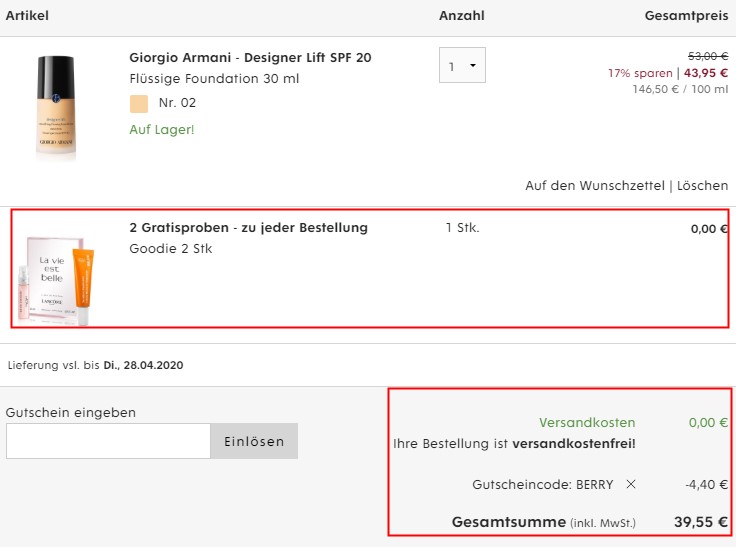The width and height of the screenshot is (736, 547).
Task: Click the 1 Stk. quantity for Gratisproben
Action: 462,228
